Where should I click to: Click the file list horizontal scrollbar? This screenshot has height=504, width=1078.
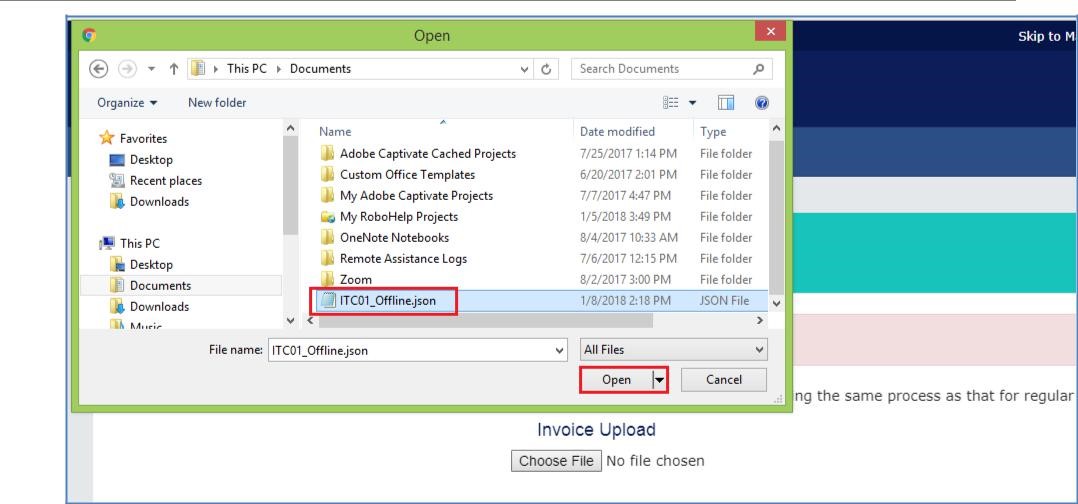tap(485, 320)
